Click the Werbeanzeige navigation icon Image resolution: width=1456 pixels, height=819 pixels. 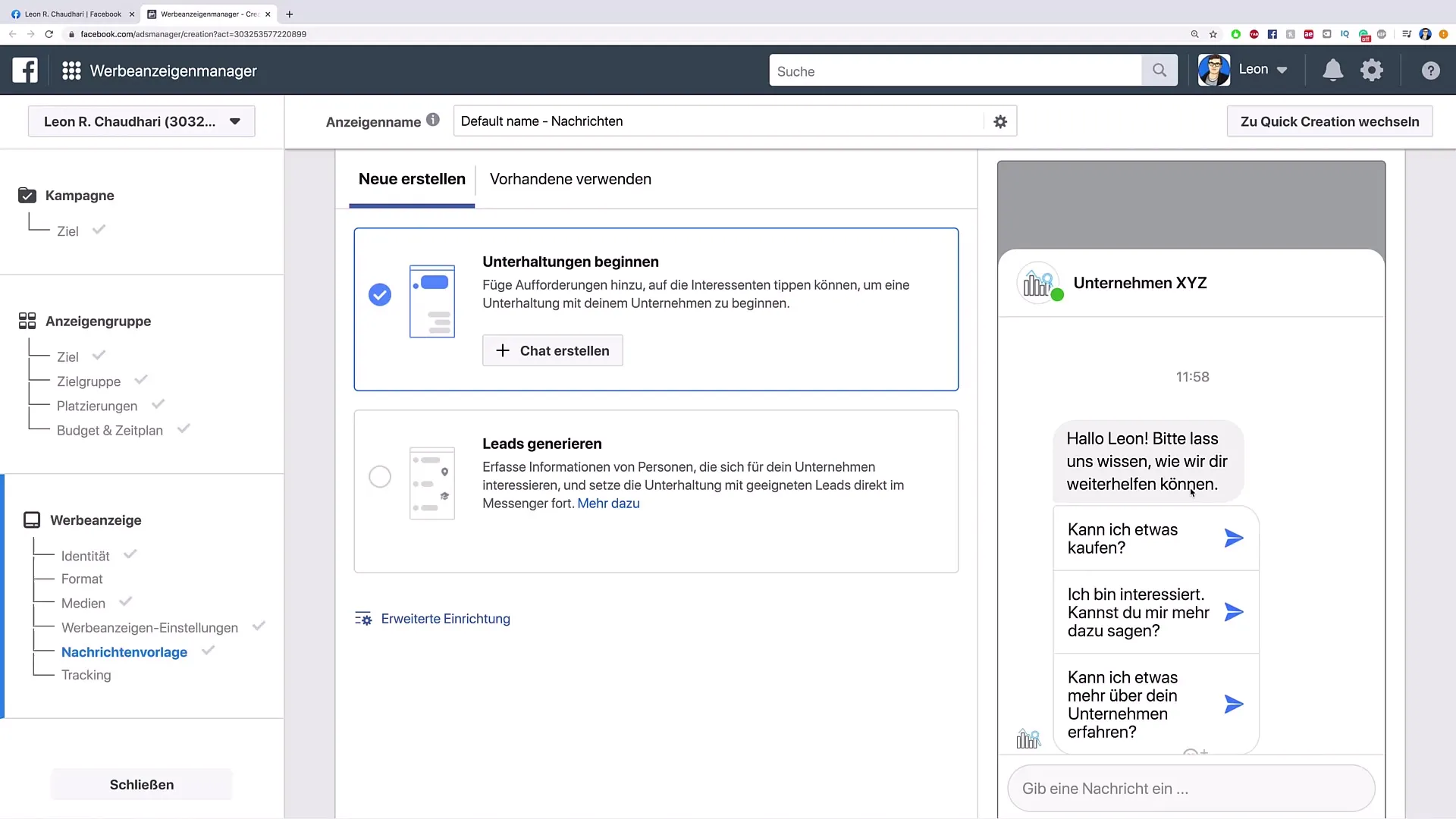(29, 519)
